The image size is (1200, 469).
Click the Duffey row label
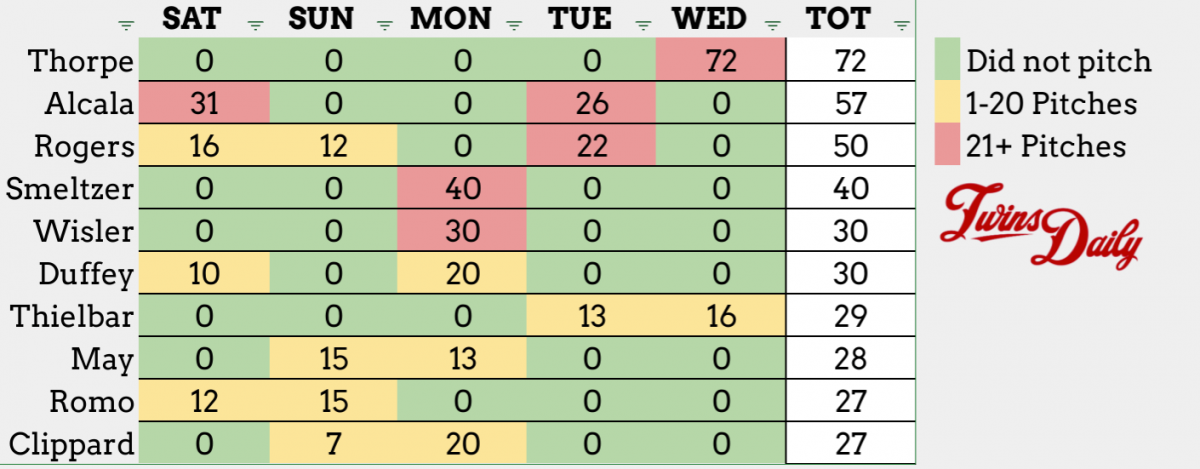[86, 273]
